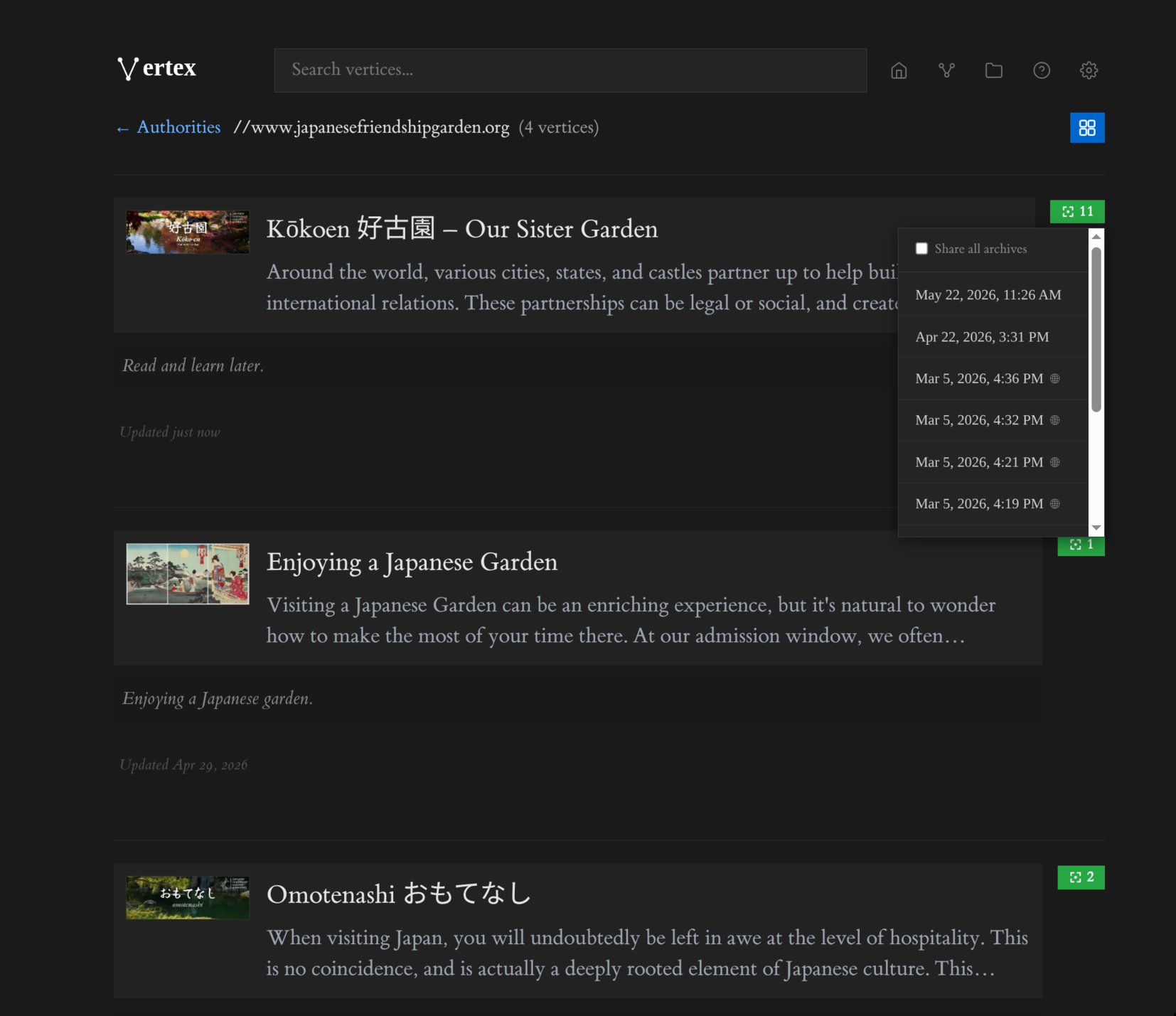Click the 'Updated just now' text
Image resolution: width=1176 pixels, height=1016 pixels.
(x=170, y=432)
